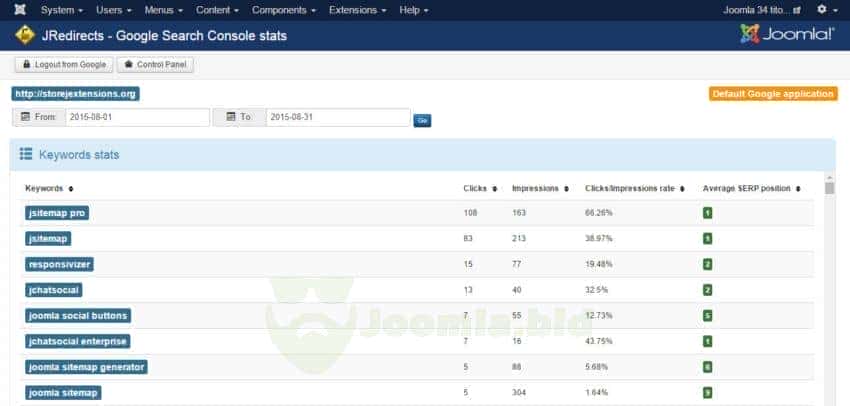The image size is (850, 406).
Task: Select the joomla sitemap keyword tag
Action: [x=63, y=392]
